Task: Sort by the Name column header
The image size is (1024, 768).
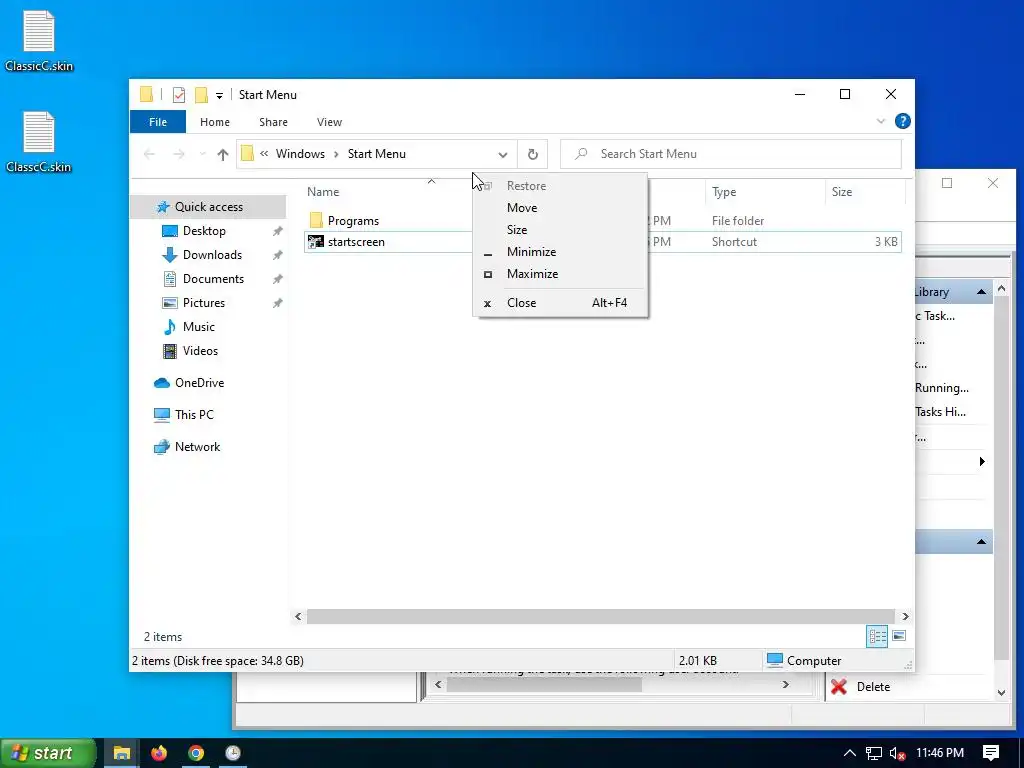Action: pos(323,192)
